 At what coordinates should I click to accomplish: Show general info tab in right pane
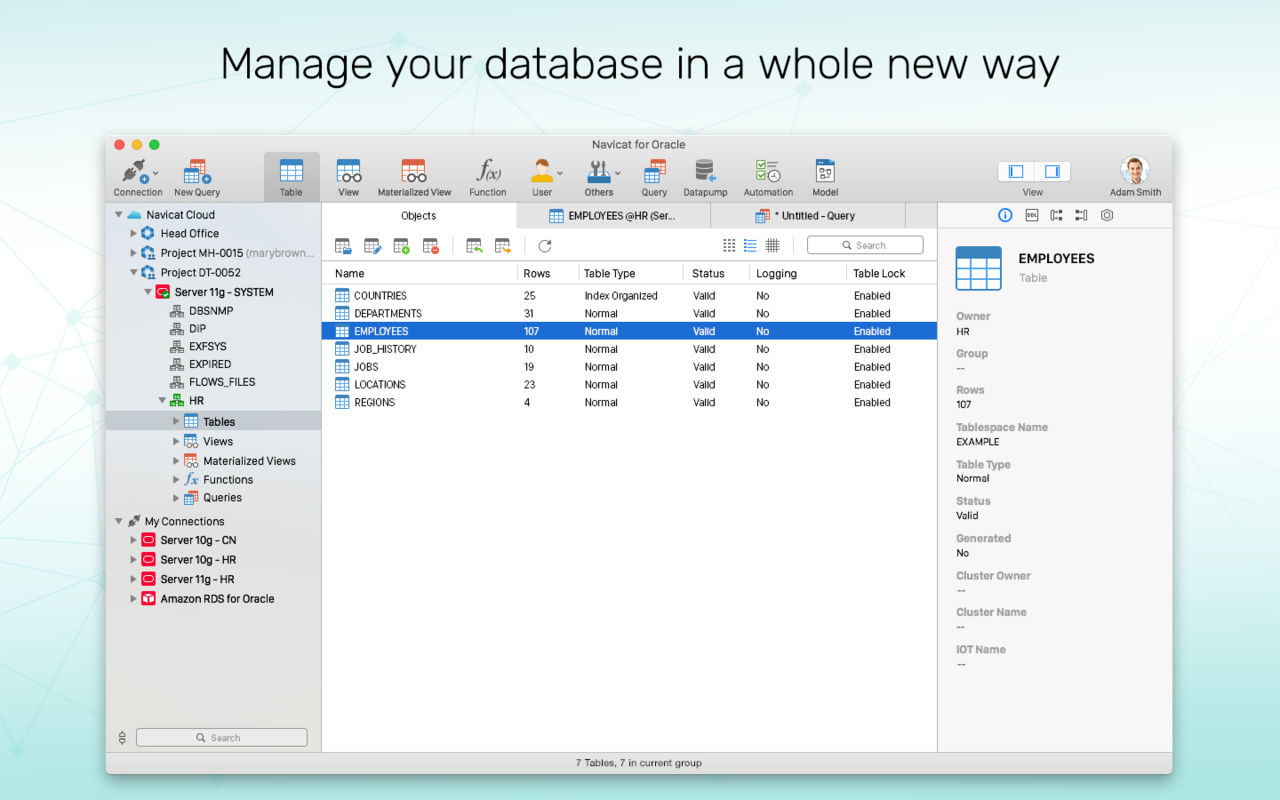1005,215
